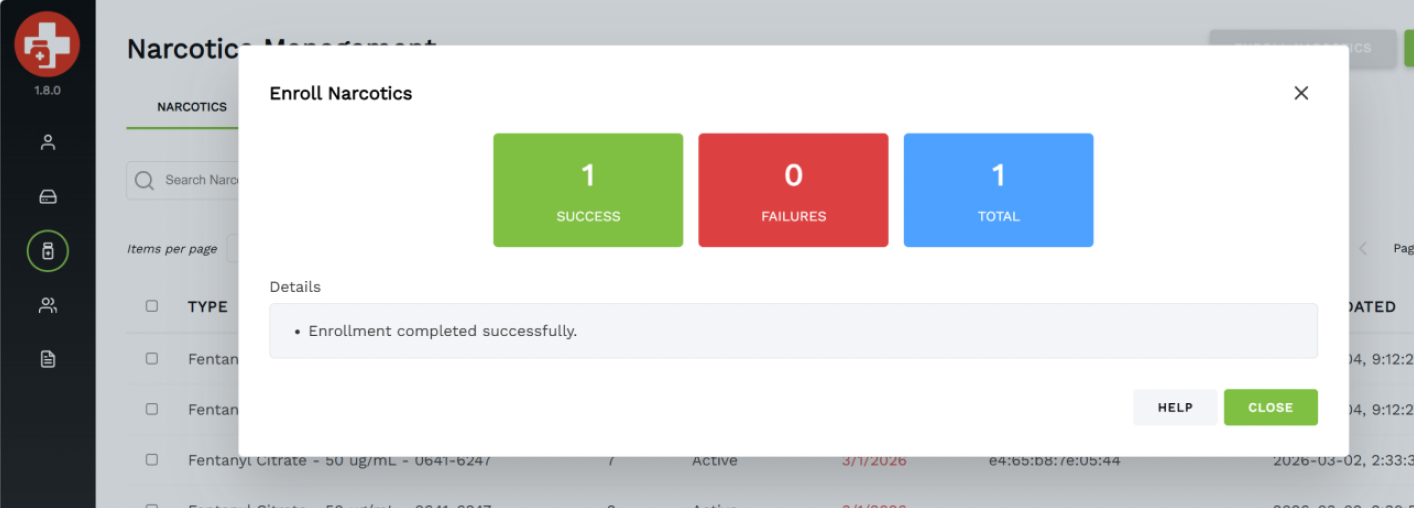Screen dimensions: 1414x508
Task: Click the blue TOTAL count tile
Action: point(998,190)
